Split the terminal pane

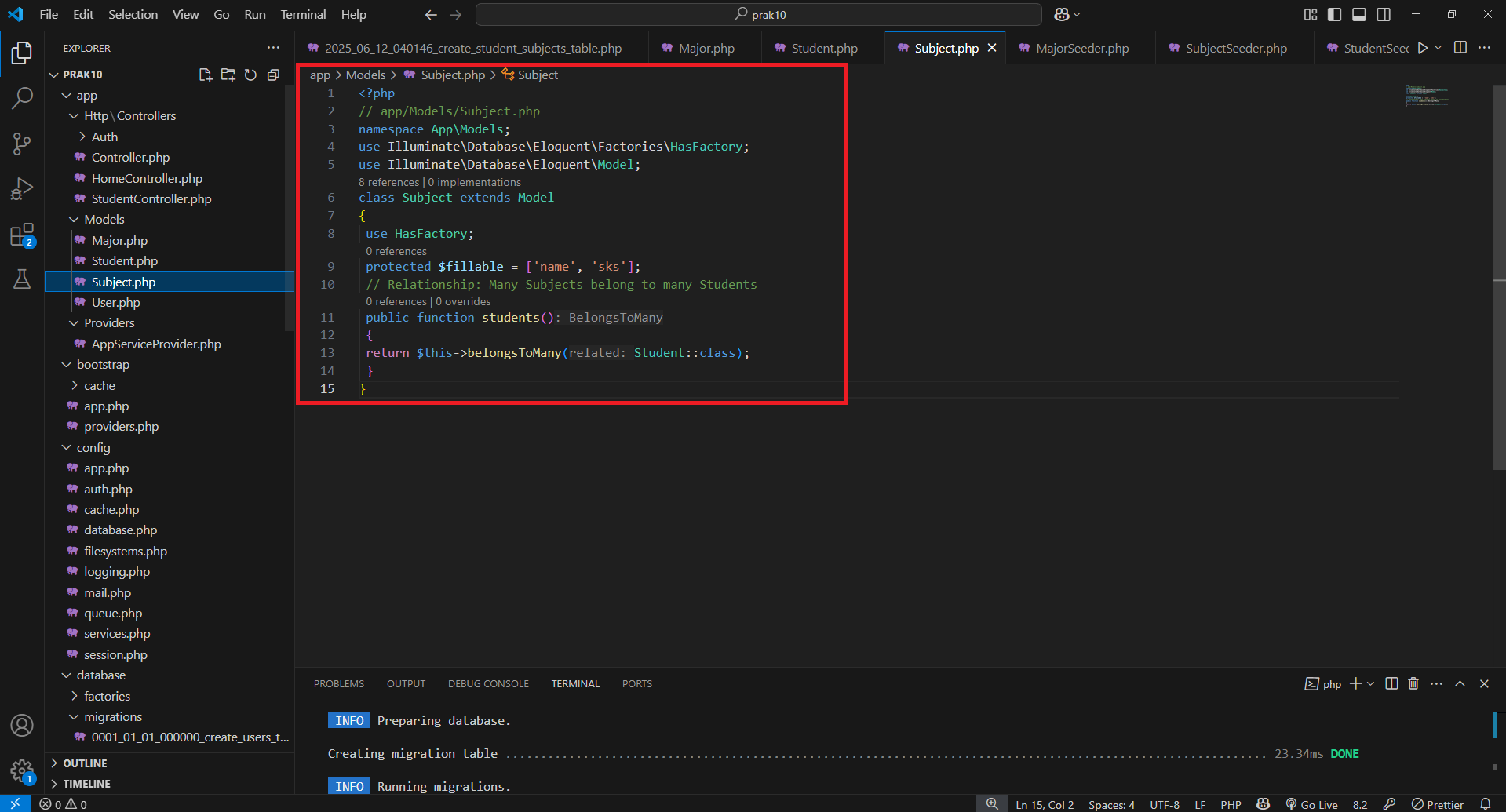pyautogui.click(x=1391, y=683)
